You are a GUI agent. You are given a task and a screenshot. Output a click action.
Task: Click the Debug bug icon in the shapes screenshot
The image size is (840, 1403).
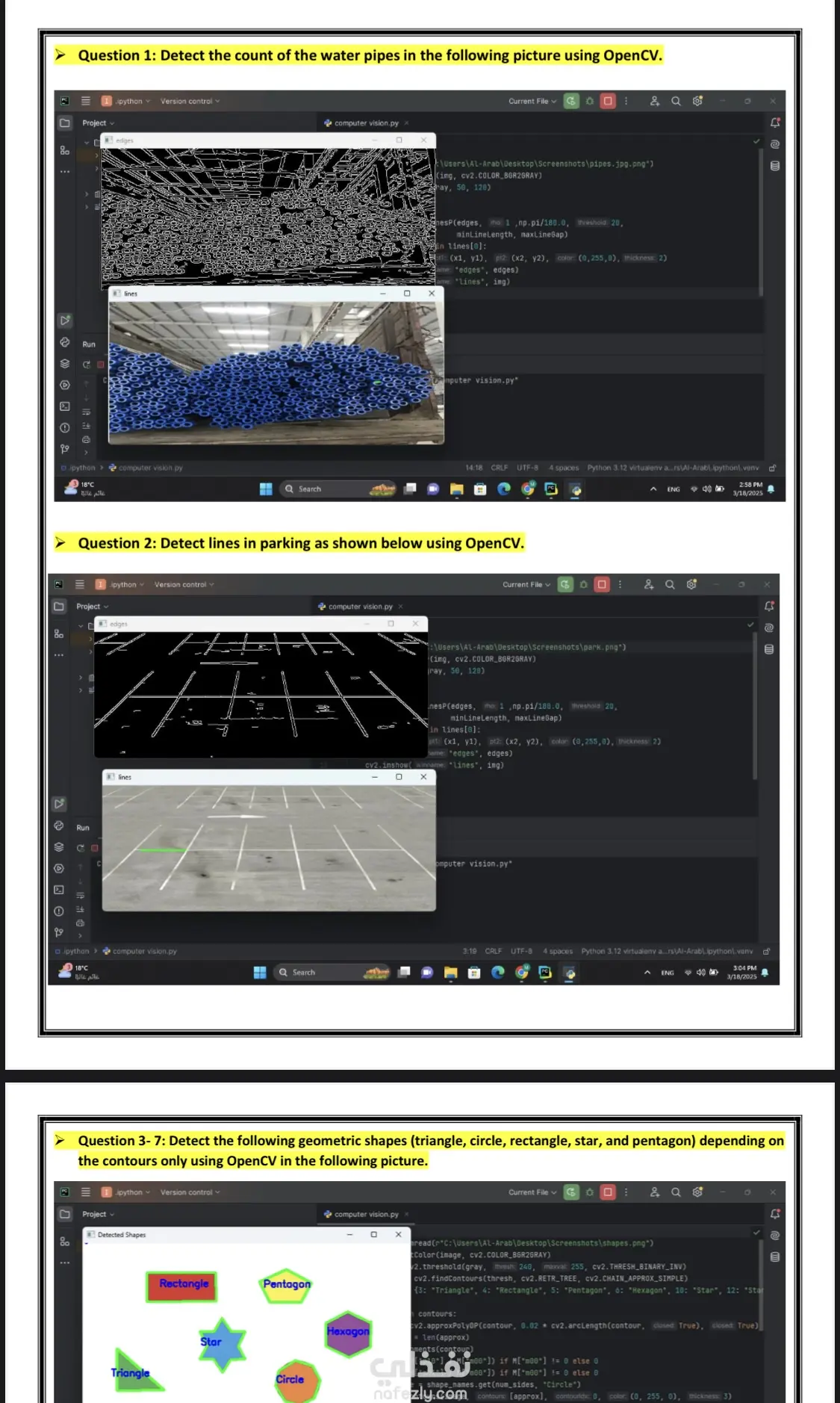click(590, 1192)
